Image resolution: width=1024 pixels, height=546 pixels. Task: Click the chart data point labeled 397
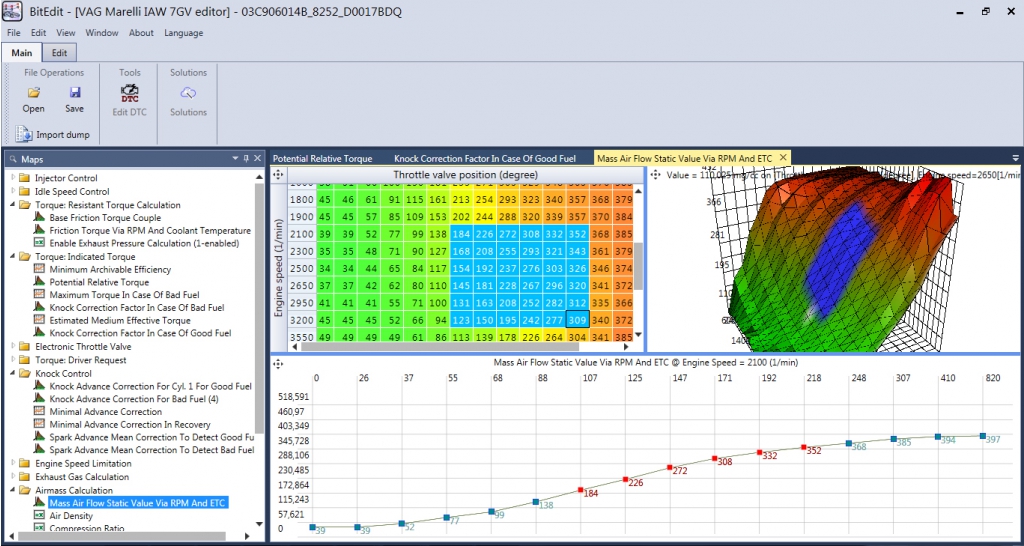tap(982, 436)
